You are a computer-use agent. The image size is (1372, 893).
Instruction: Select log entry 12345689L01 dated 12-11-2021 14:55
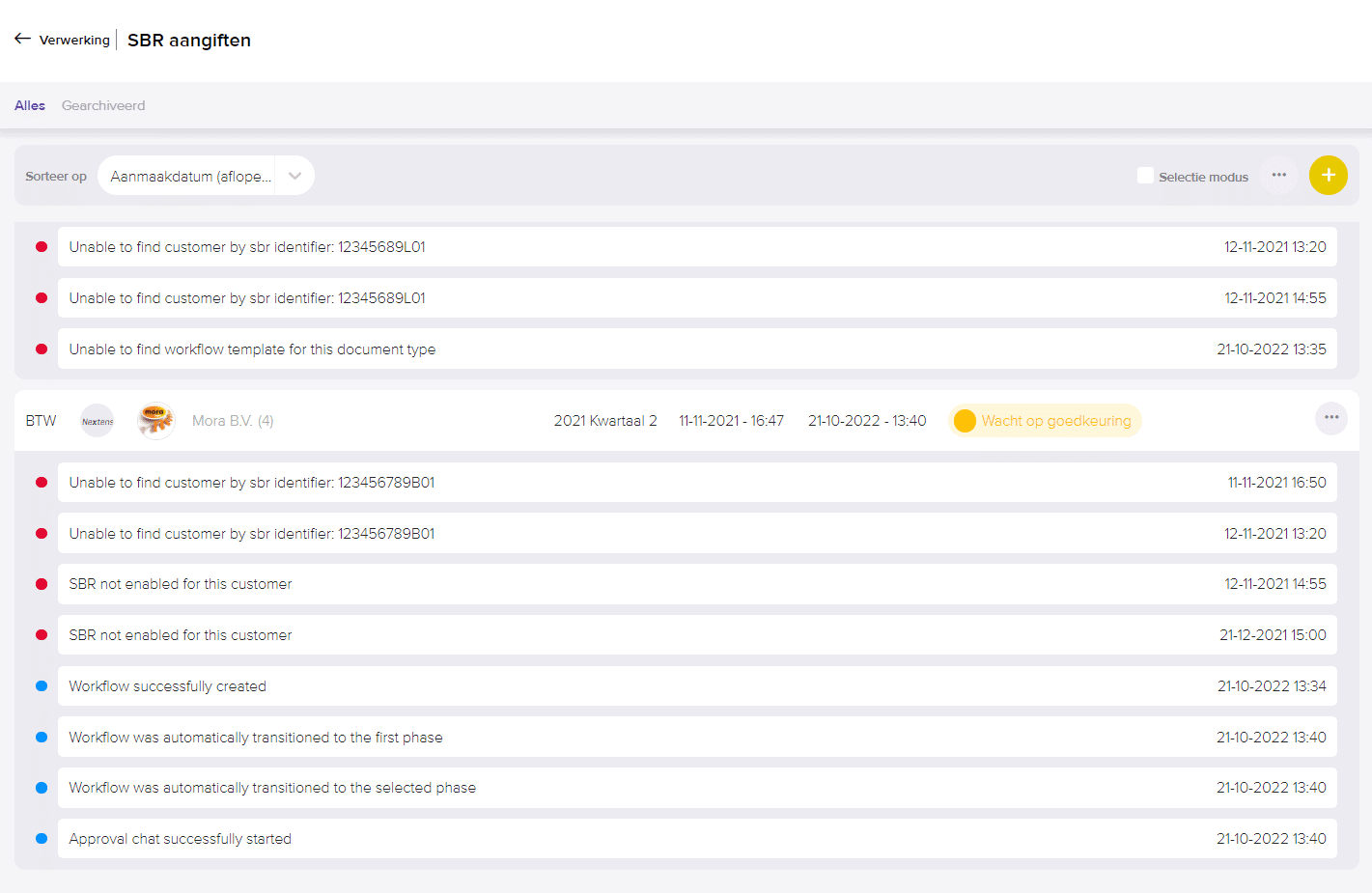pos(697,298)
